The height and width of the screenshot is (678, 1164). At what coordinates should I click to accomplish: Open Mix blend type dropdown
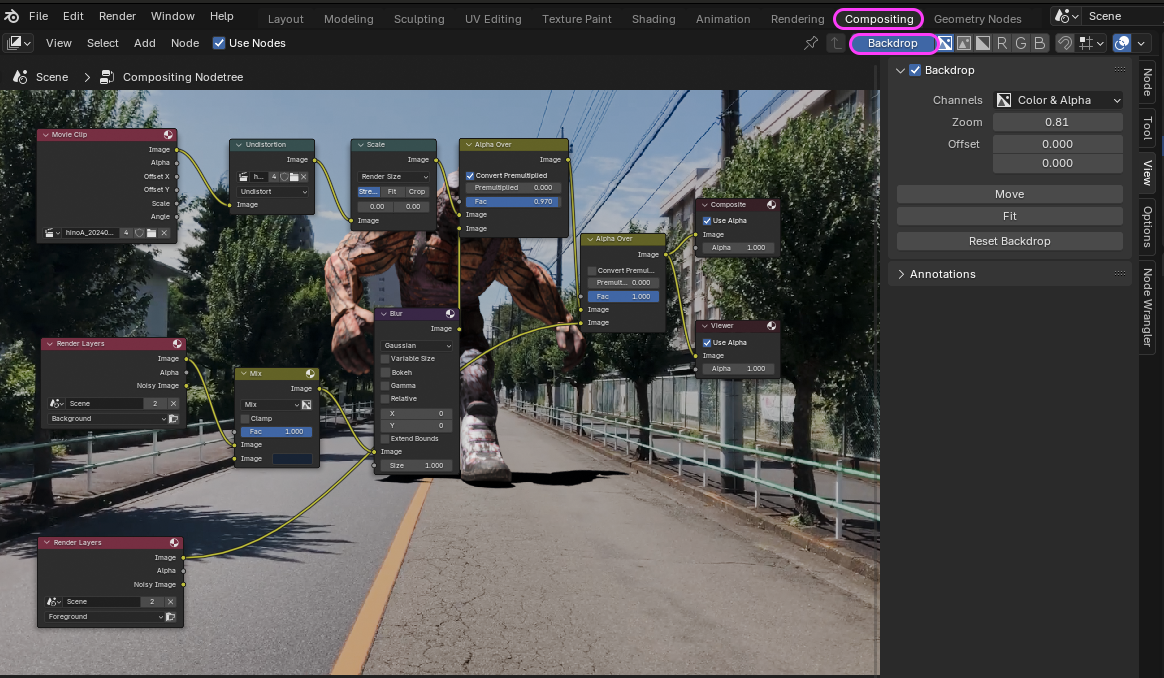[x=270, y=405]
